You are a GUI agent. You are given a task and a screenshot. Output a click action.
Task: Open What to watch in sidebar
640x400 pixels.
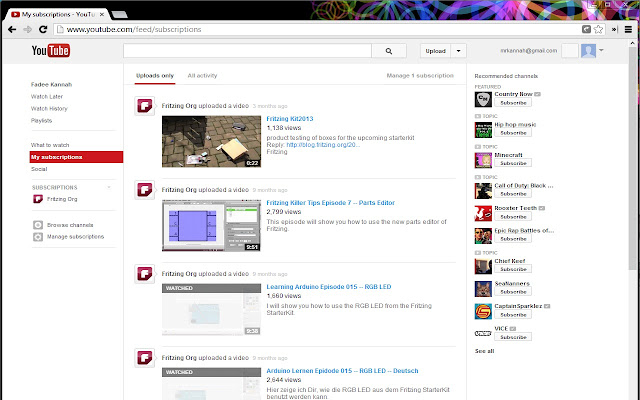point(50,145)
